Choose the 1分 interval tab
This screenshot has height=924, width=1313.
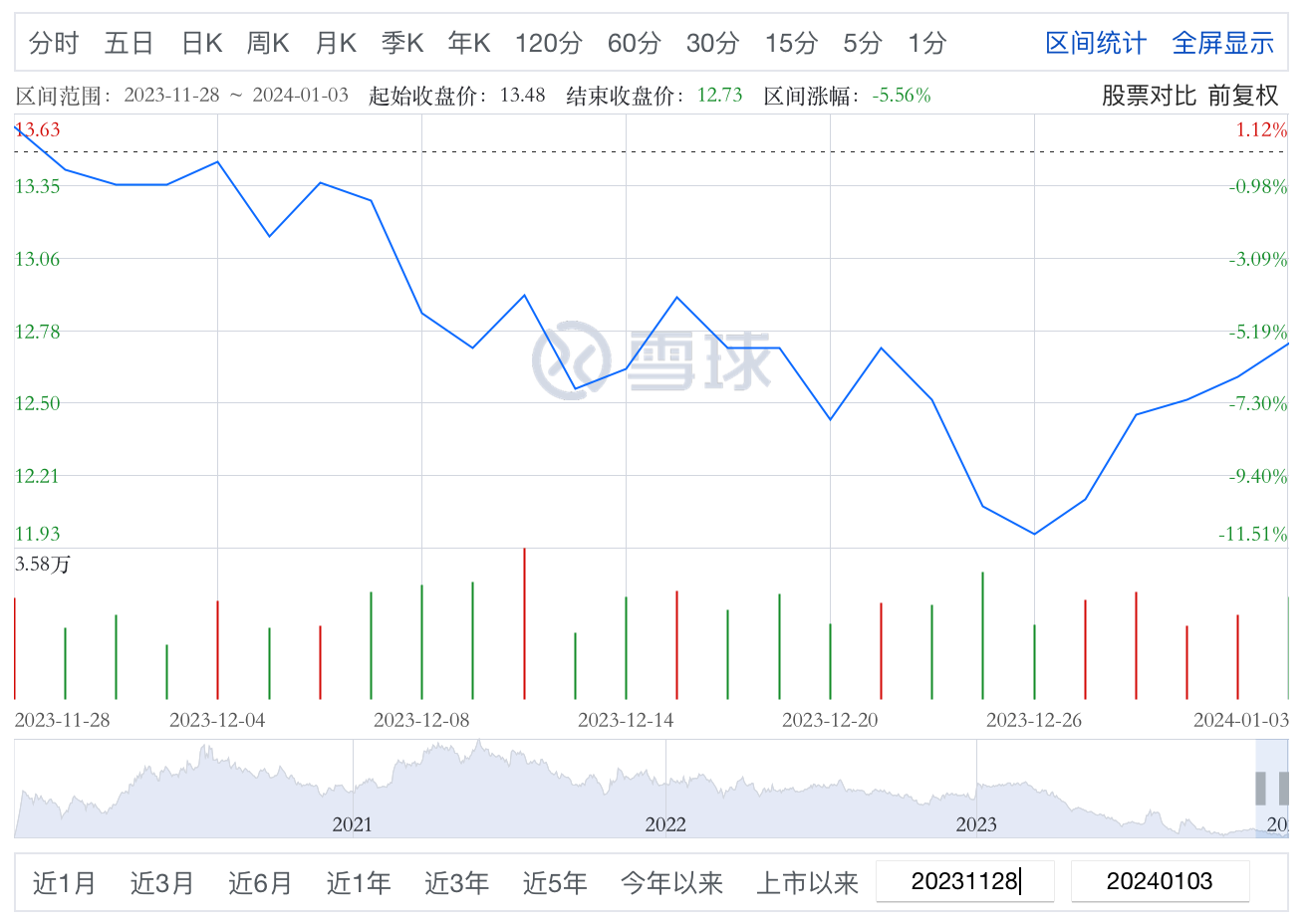[926, 43]
